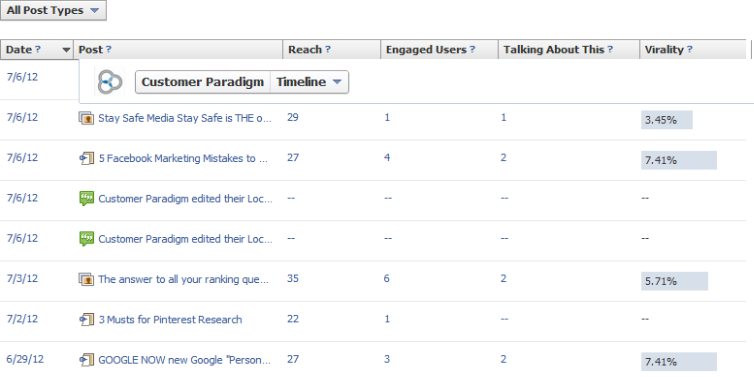The height and width of the screenshot is (377, 754).
Task: Click photo icon beside ranking questions post
Action: click(86, 279)
